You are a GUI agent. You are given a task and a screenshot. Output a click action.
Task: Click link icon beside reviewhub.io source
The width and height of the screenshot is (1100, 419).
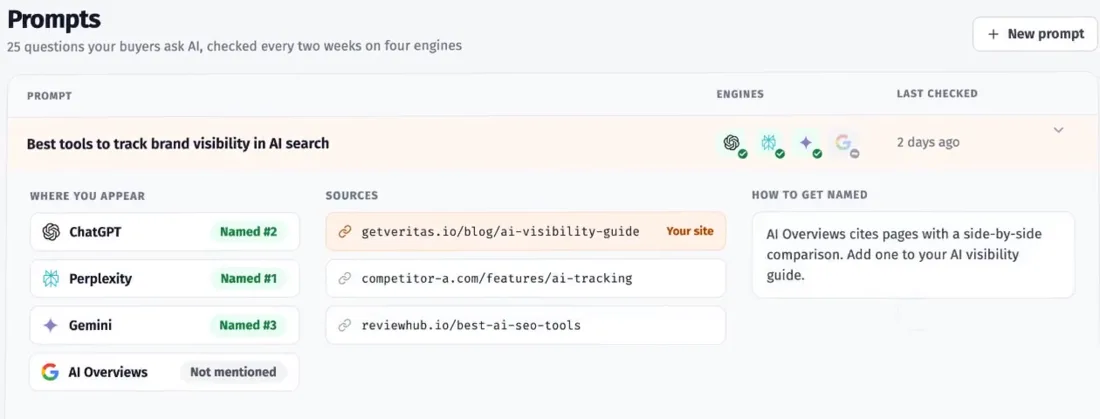click(x=344, y=326)
